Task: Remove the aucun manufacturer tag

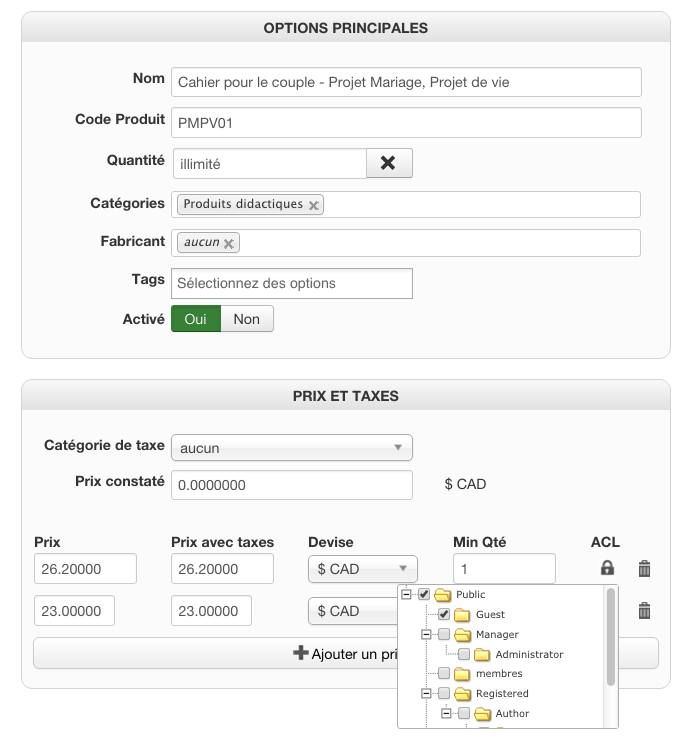Action: 229,243
